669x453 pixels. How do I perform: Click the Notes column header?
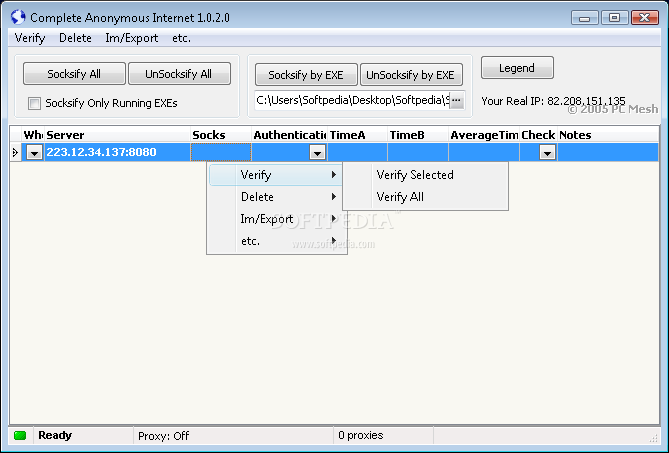[x=608, y=135]
